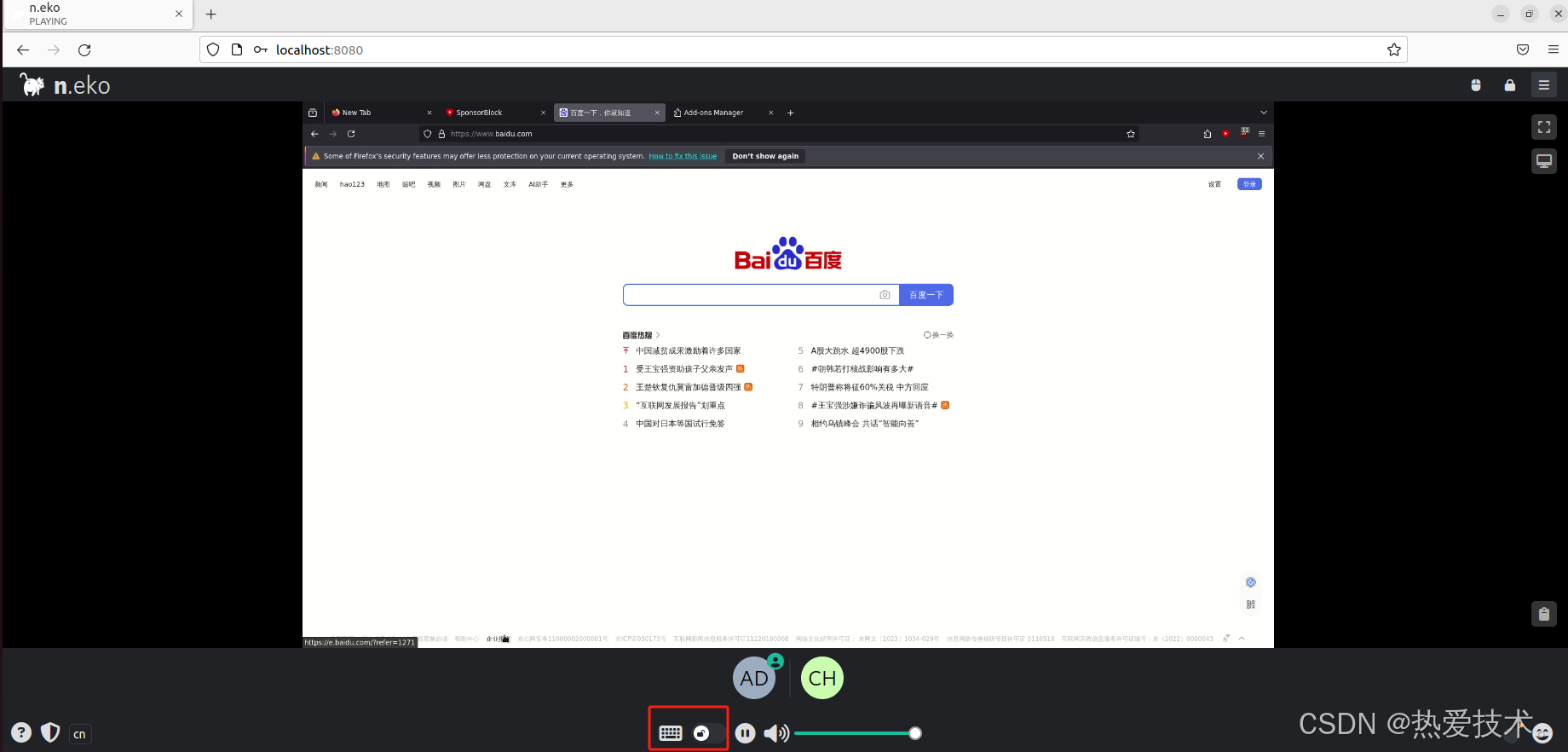The height and width of the screenshot is (752, 1568).
Task: Enter fullscreen with the expand icon
Action: tap(1544, 127)
